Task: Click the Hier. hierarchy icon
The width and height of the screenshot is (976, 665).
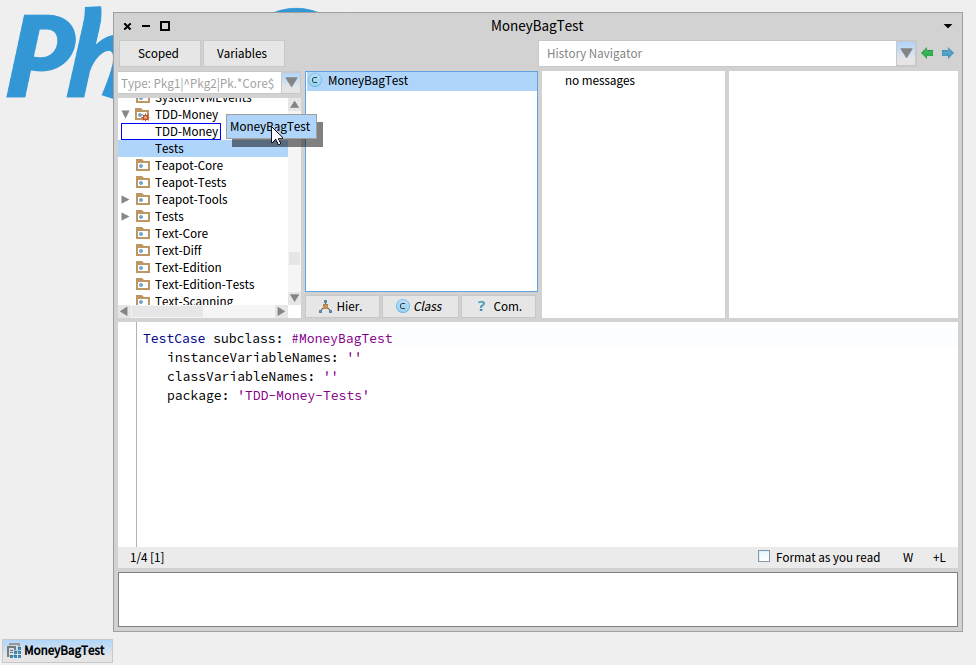Action: coord(325,306)
